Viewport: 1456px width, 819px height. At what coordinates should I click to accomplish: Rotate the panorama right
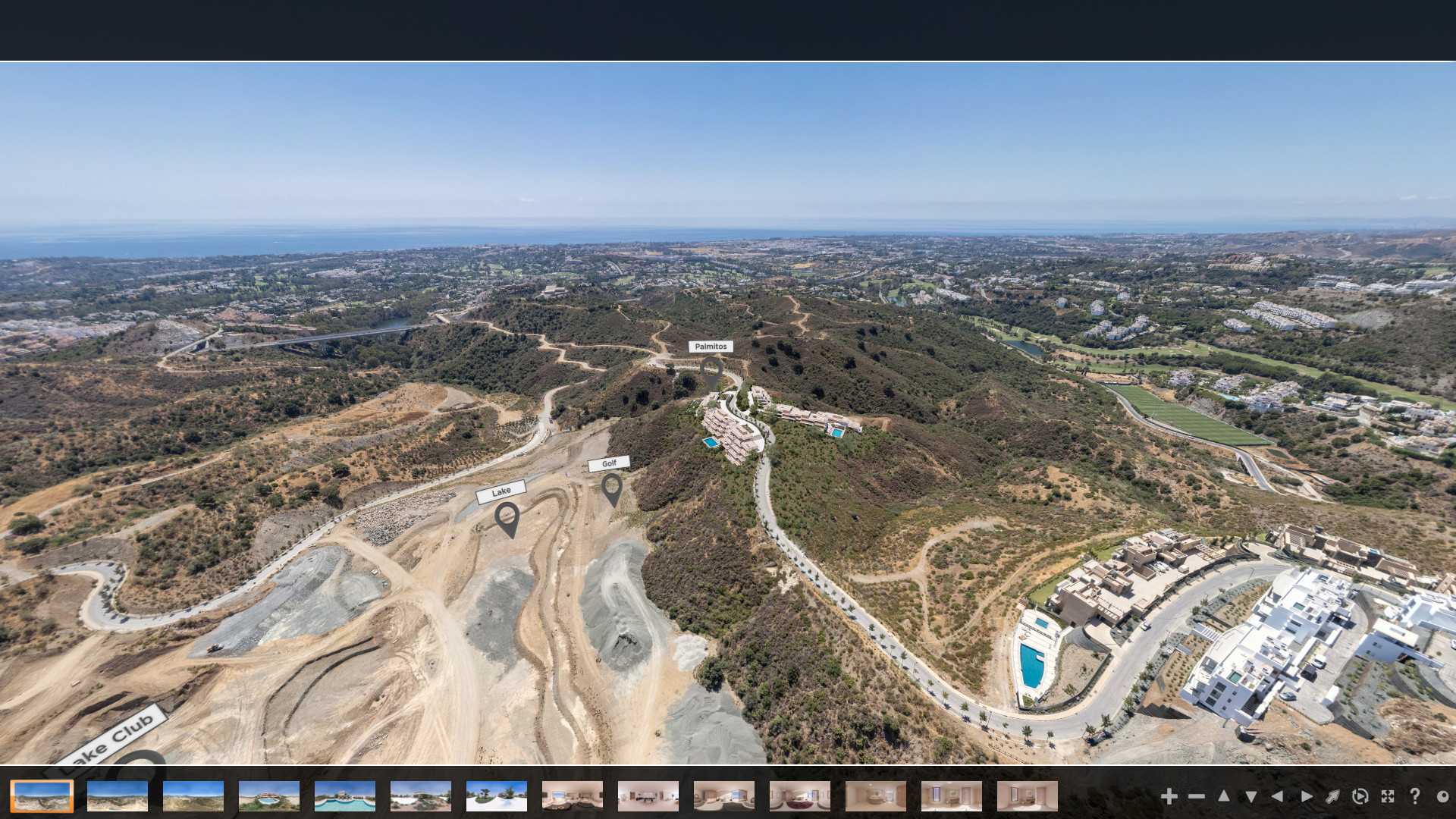coord(1307,796)
